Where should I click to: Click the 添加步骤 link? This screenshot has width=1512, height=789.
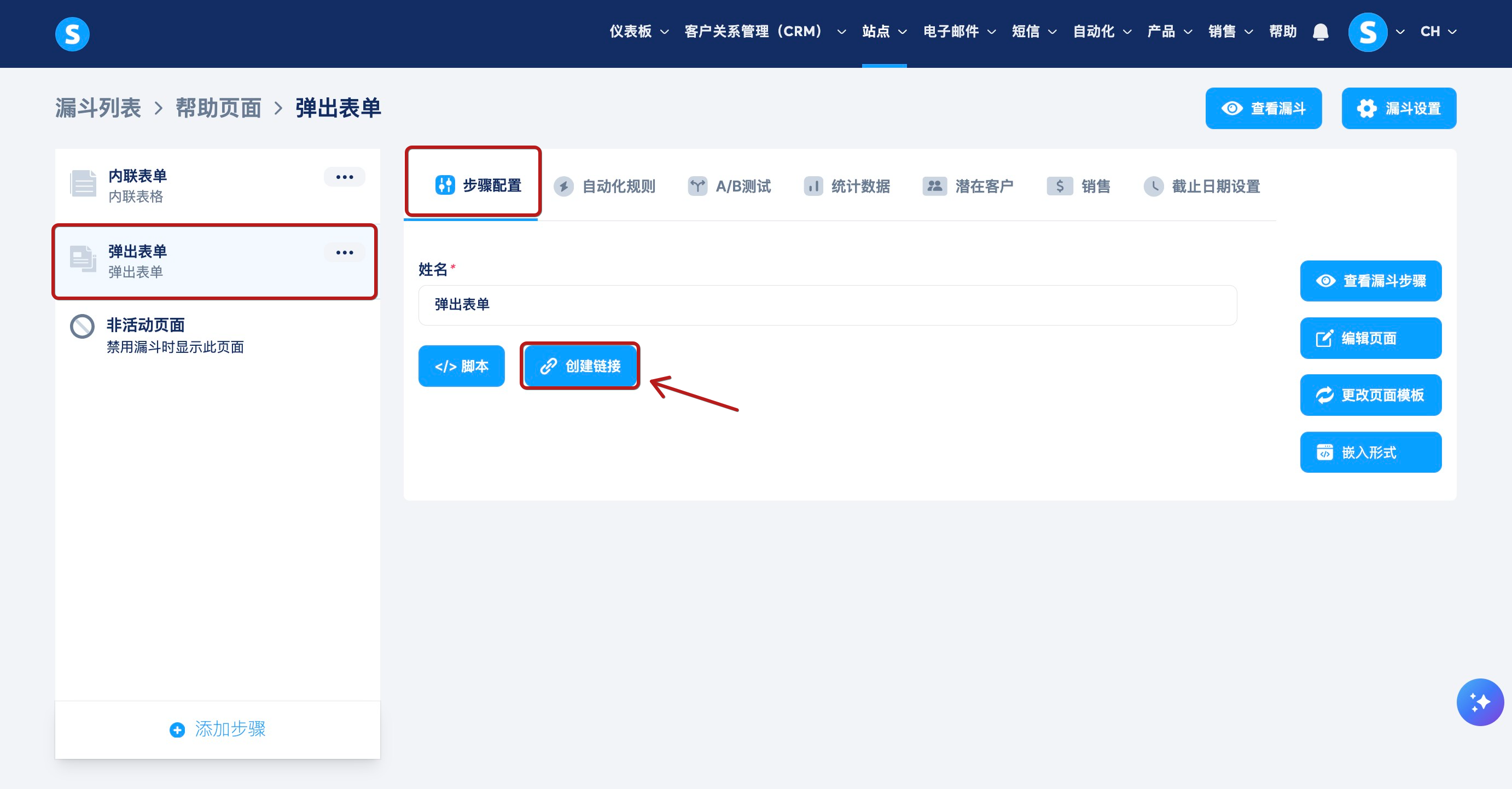tap(218, 729)
